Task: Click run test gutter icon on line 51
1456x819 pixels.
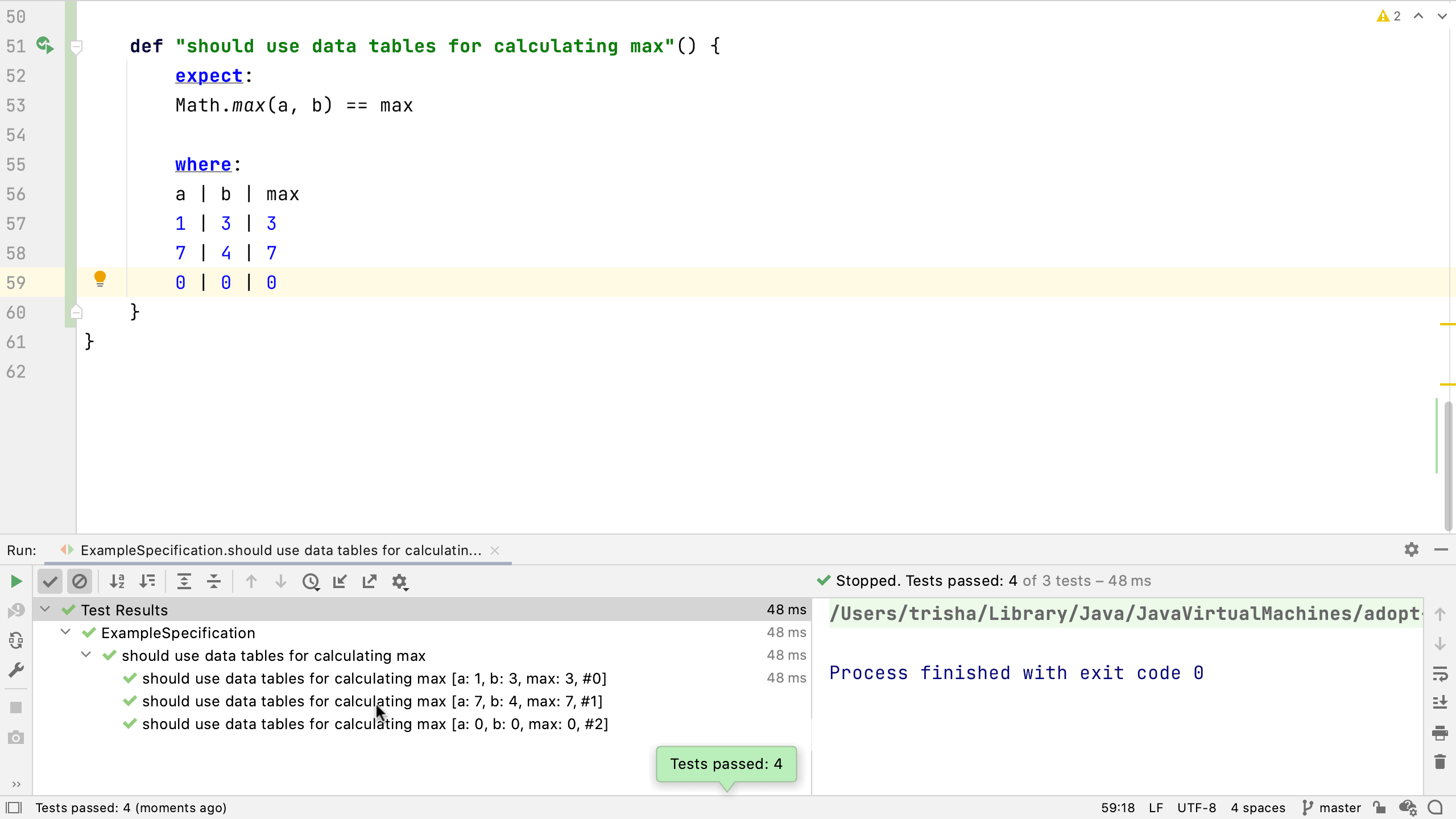Action: (45, 45)
